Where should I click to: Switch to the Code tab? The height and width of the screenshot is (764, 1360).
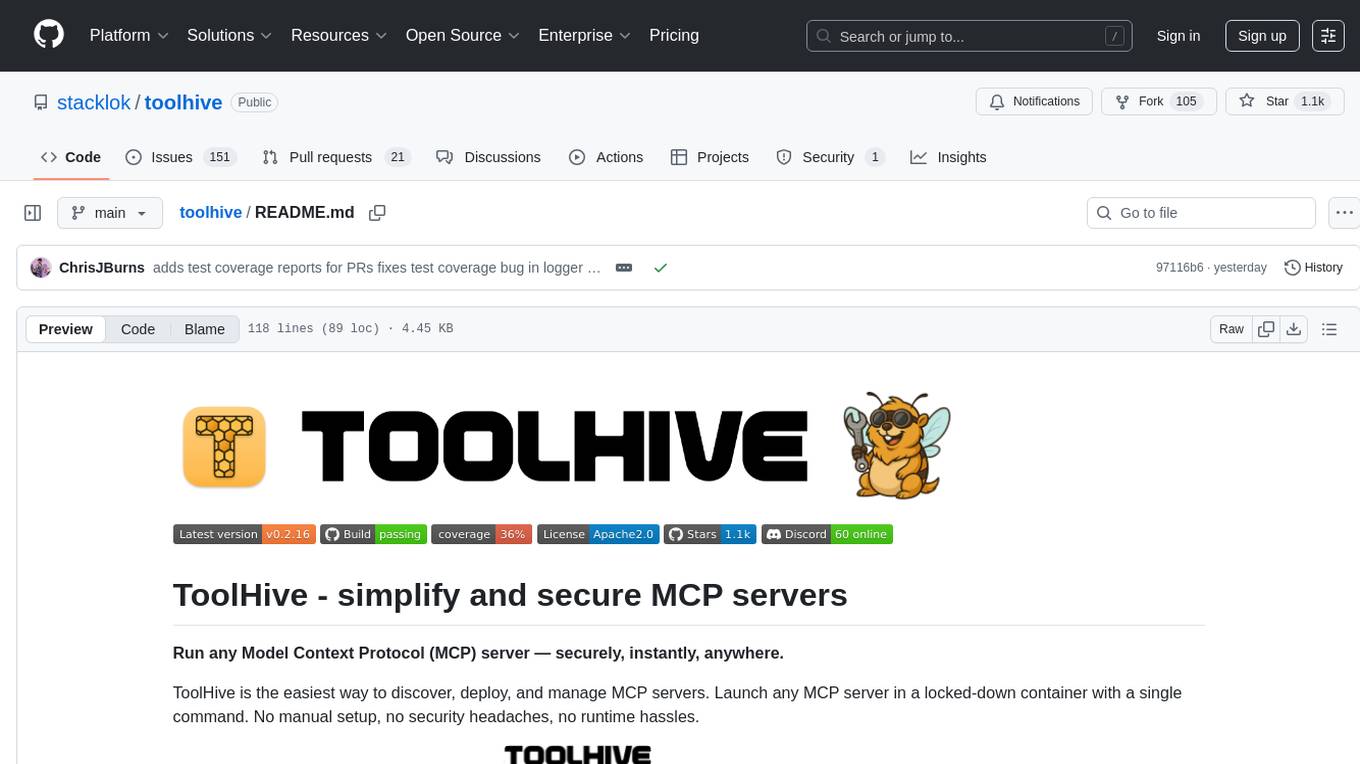[71, 157]
